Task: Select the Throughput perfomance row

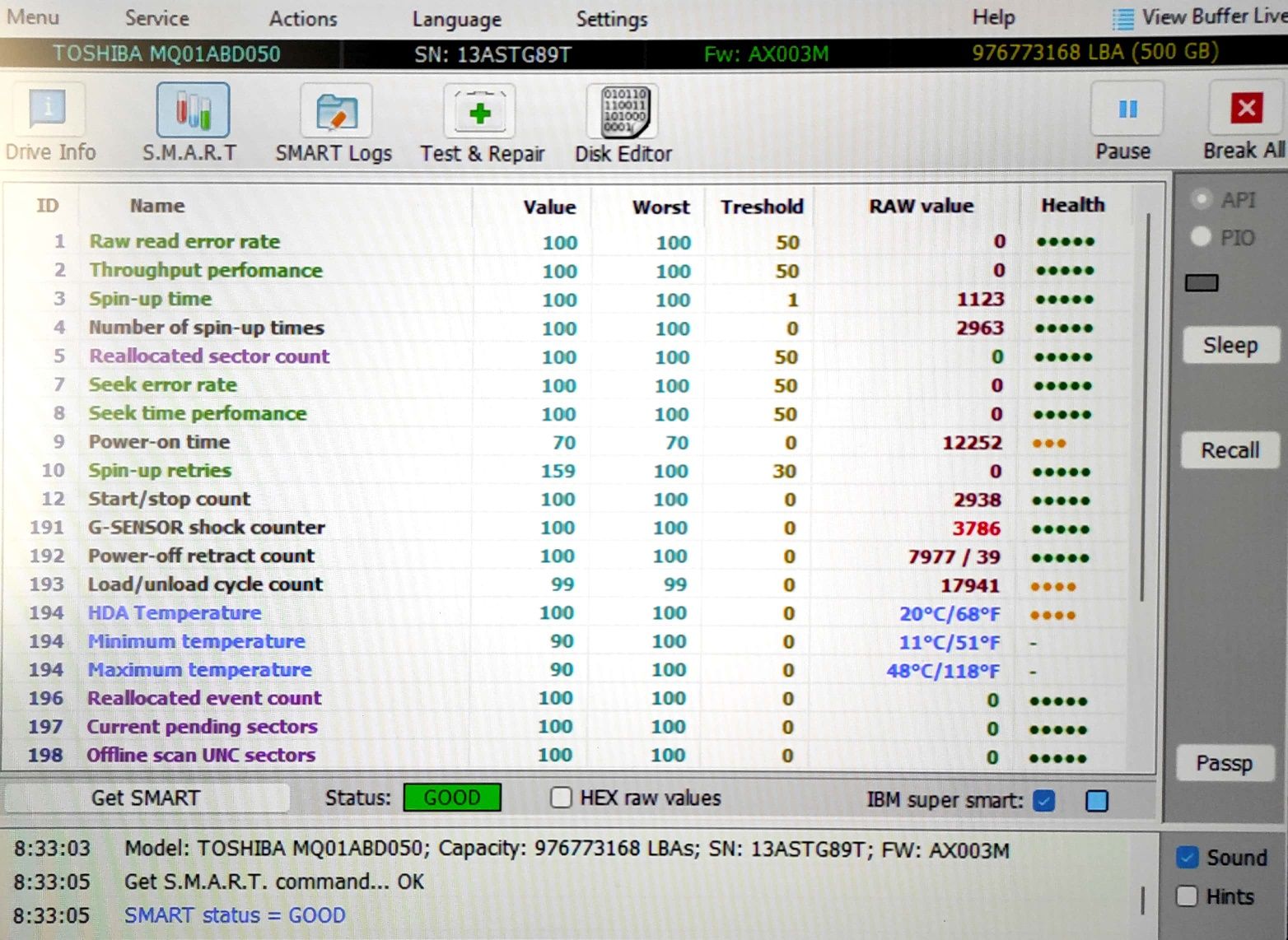Action: pos(568,270)
